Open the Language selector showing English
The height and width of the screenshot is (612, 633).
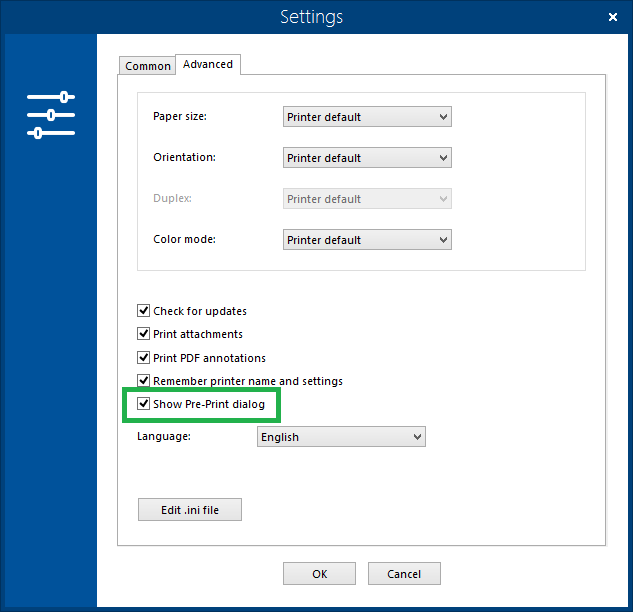coord(341,437)
